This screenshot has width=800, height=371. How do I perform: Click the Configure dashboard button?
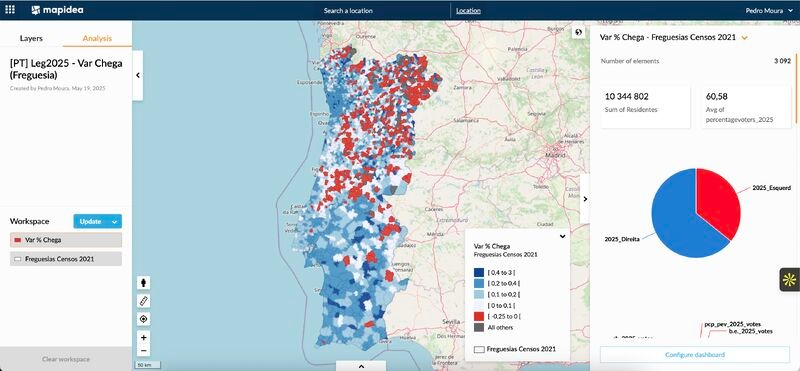pos(694,355)
